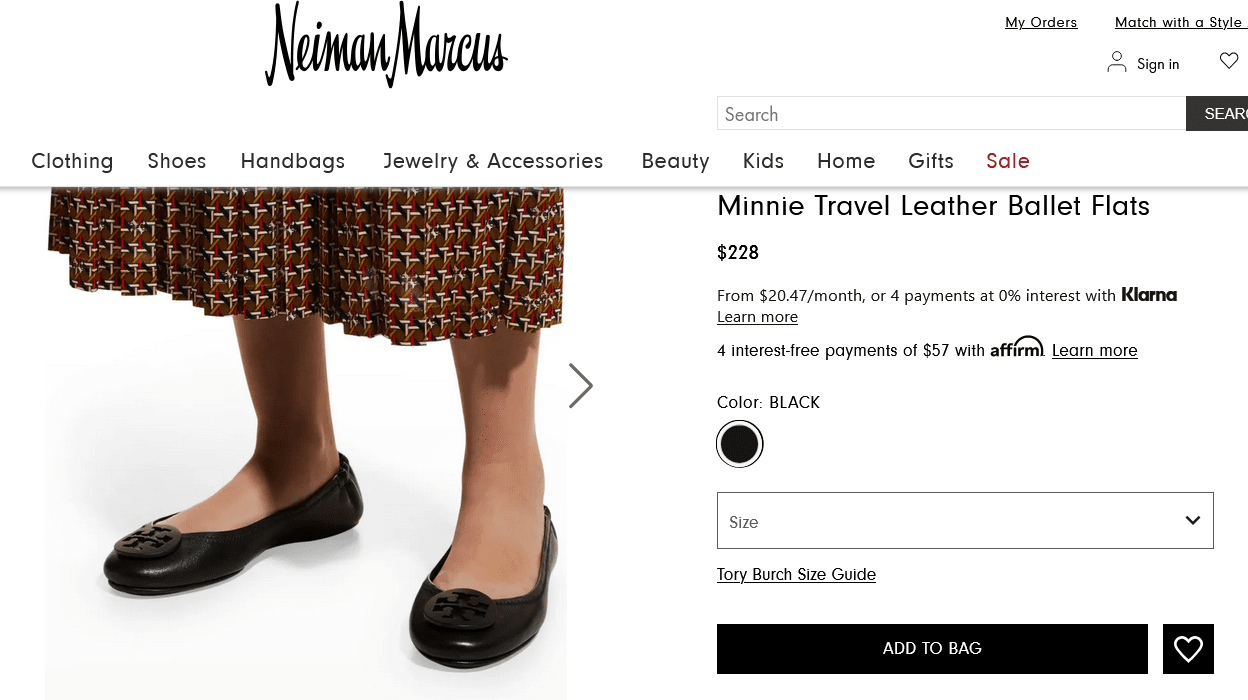
Task: Click the Neiman Marcus logo
Action: pyautogui.click(x=386, y=46)
